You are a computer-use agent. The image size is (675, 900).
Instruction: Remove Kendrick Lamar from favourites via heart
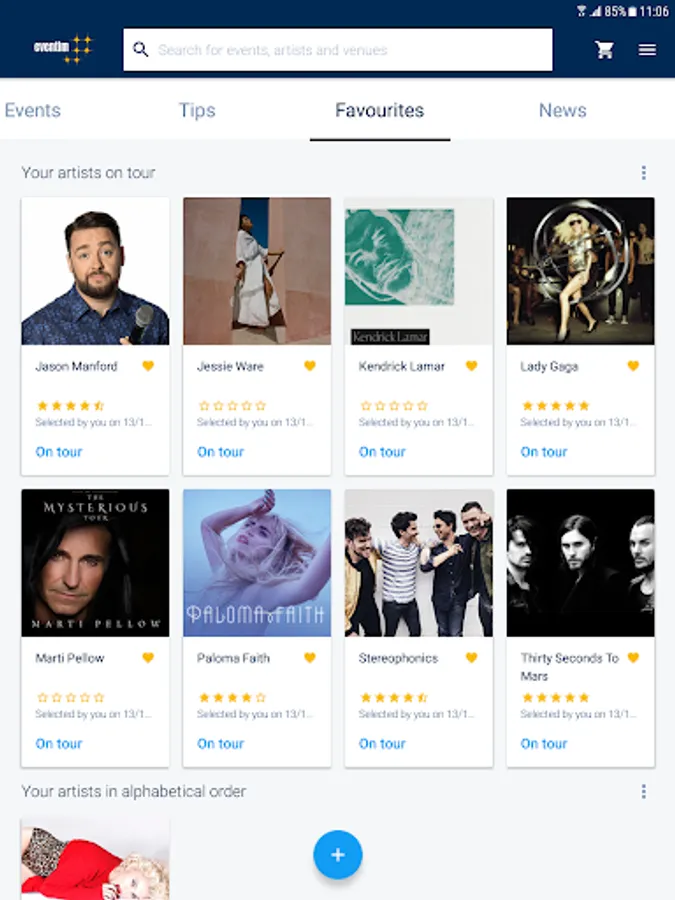[471, 366]
